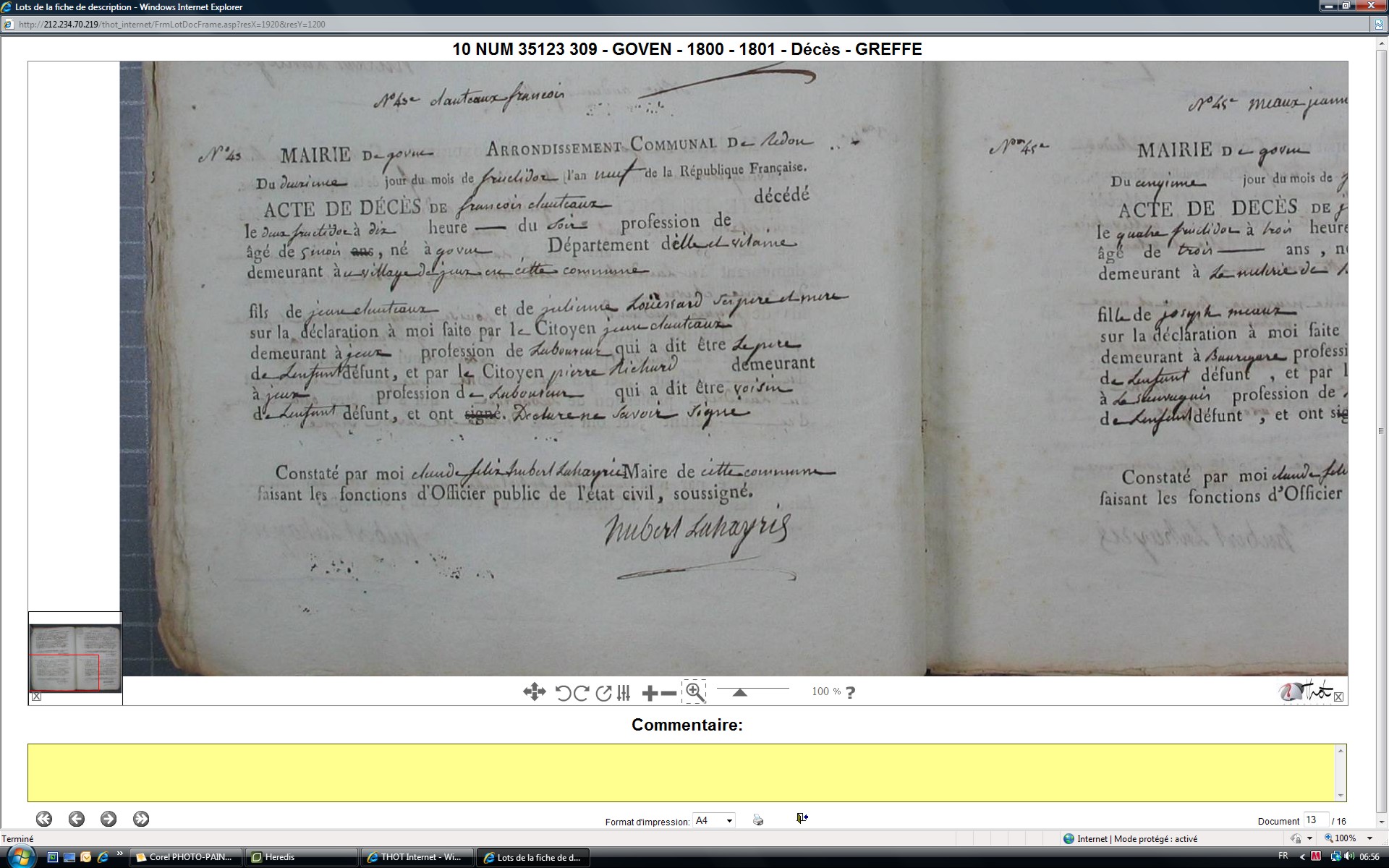Click the zoom slider handle
The height and width of the screenshot is (868, 1389).
[739, 692]
